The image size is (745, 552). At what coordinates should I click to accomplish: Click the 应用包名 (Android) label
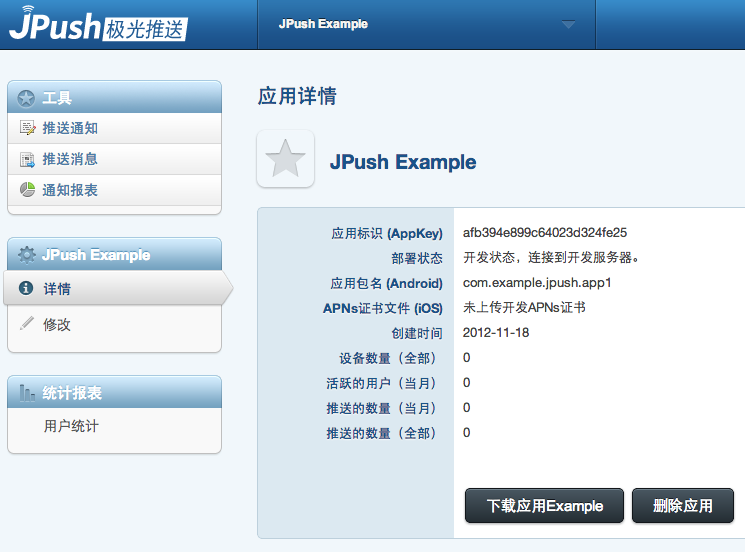[x=386, y=284]
